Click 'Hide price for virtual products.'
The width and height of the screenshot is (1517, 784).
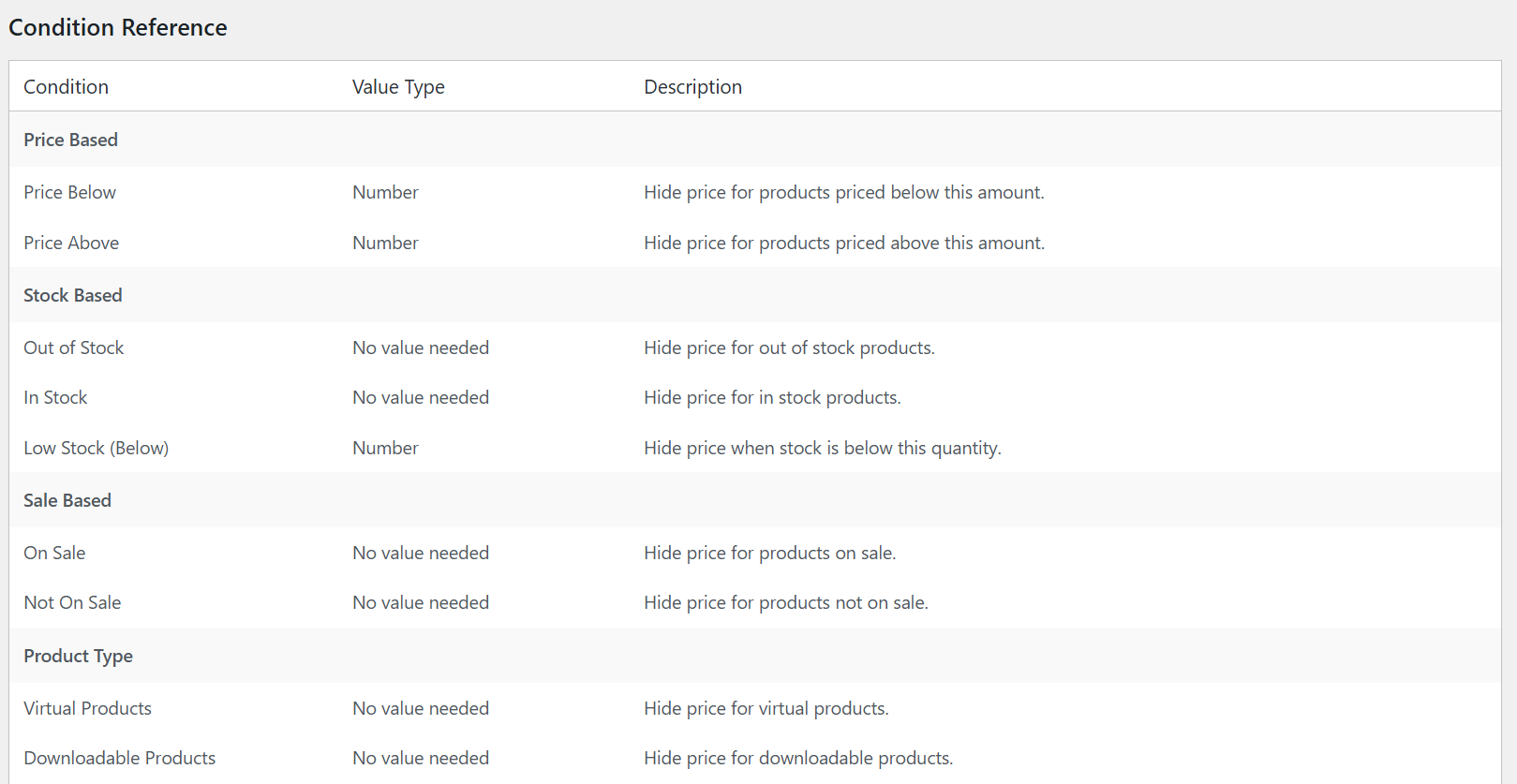pyautogui.click(x=766, y=708)
